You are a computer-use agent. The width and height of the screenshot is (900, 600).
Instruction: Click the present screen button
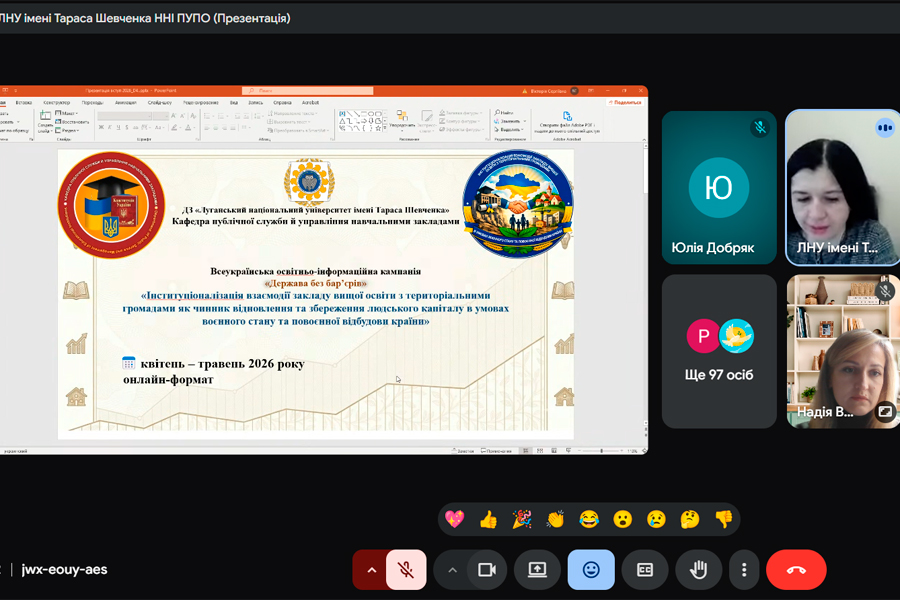point(537,570)
